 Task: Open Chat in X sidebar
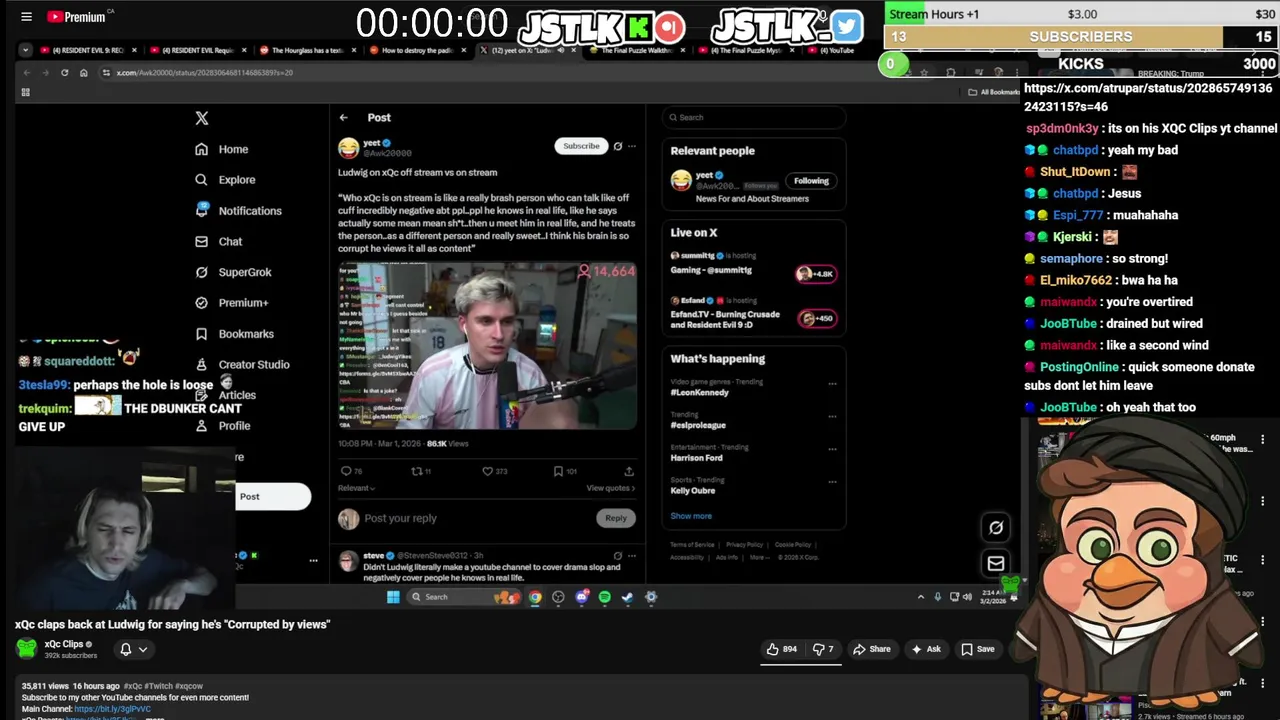click(x=219, y=241)
